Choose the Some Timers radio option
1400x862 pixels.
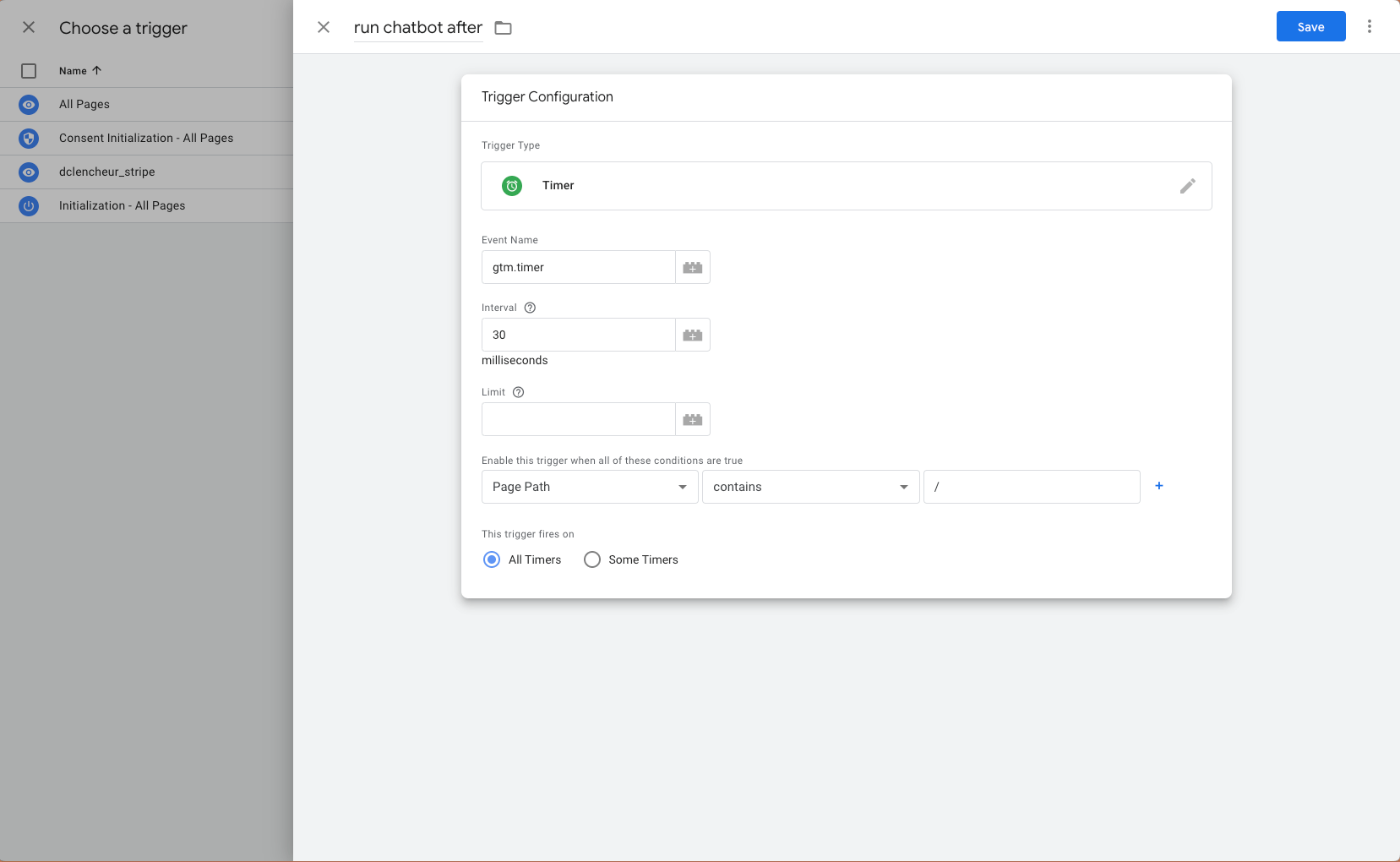[x=592, y=559]
